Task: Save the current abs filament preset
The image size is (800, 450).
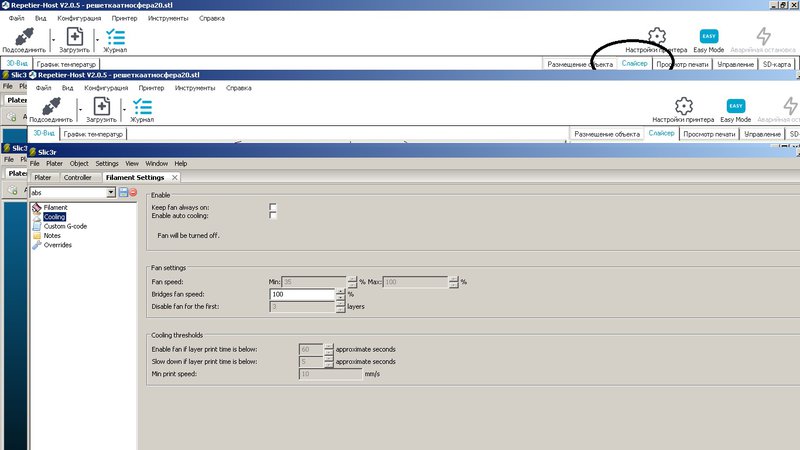Action: (123, 192)
